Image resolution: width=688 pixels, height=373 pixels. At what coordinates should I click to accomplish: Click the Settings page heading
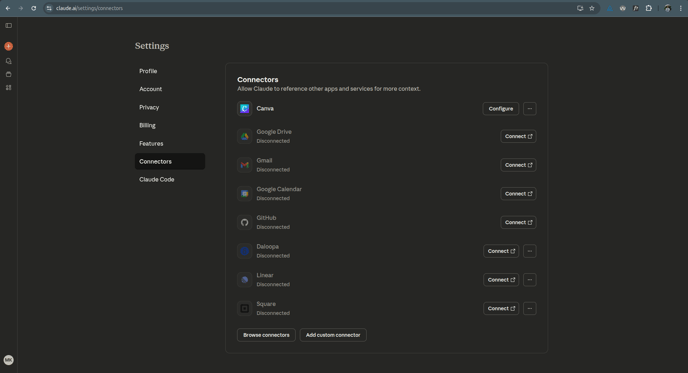click(152, 46)
